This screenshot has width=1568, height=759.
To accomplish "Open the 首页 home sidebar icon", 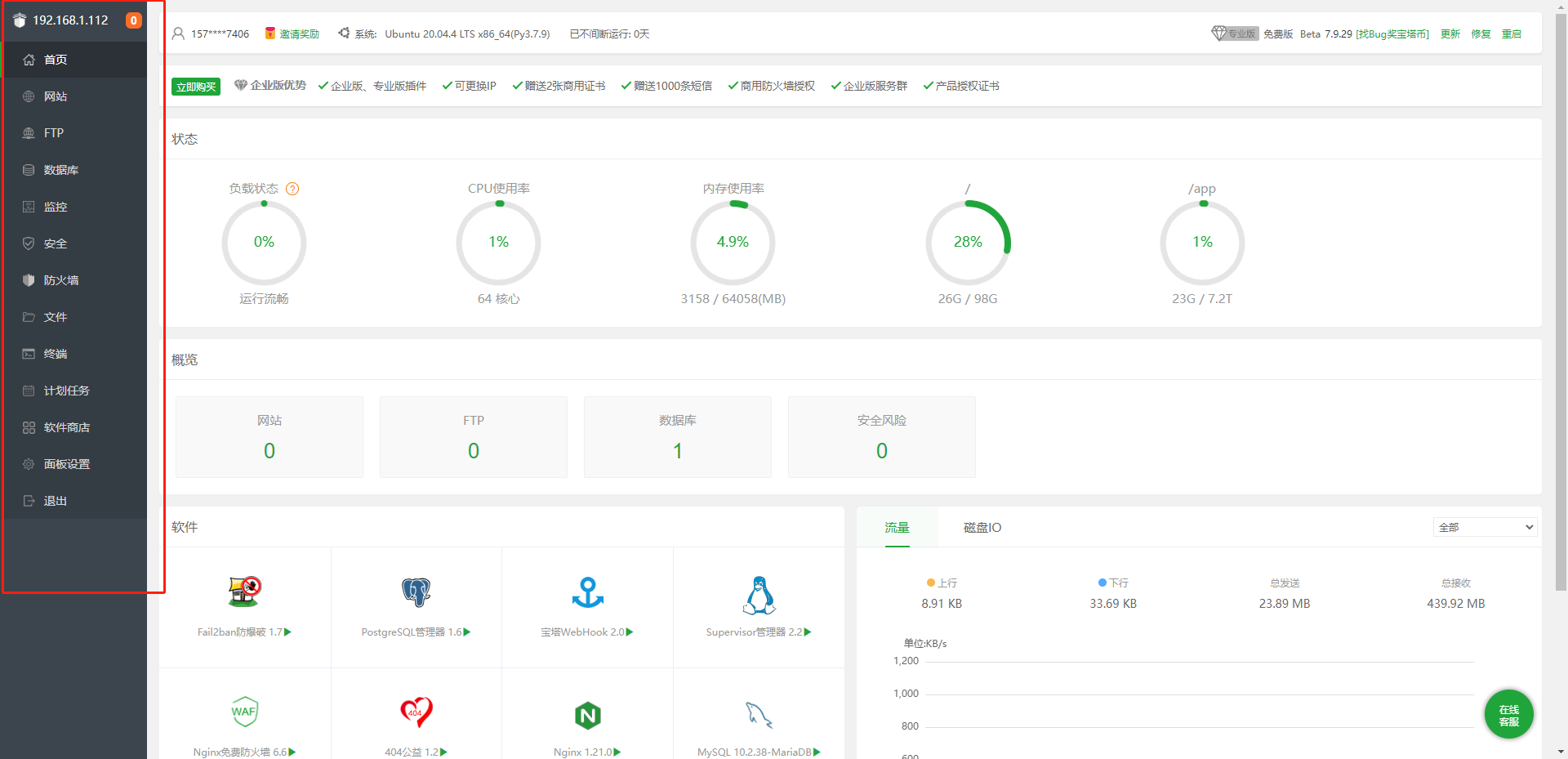I will tap(29, 60).
